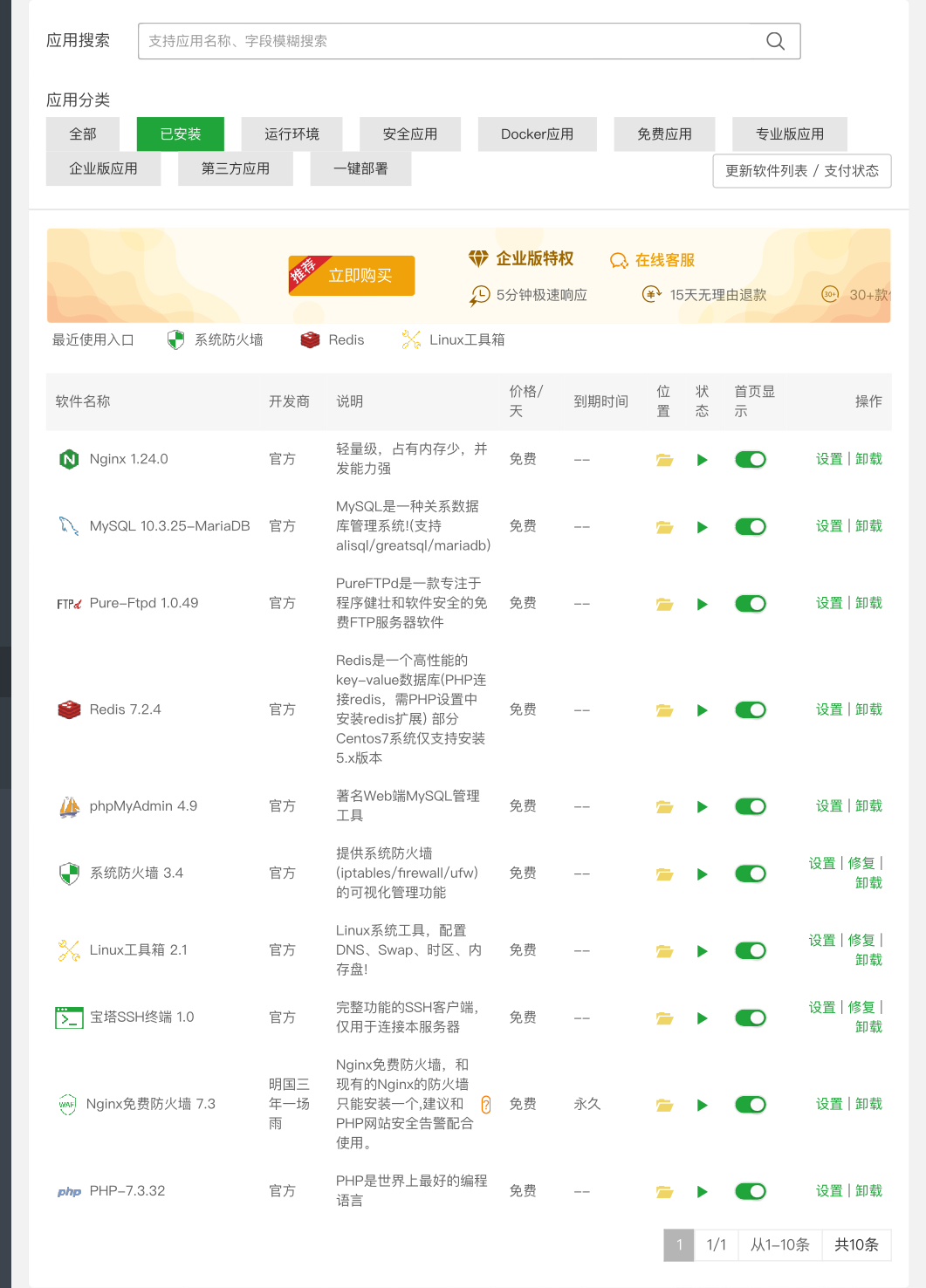Screen dimensions: 926x1288
Task: Click the 立即购买 button
Action: pos(352,276)
